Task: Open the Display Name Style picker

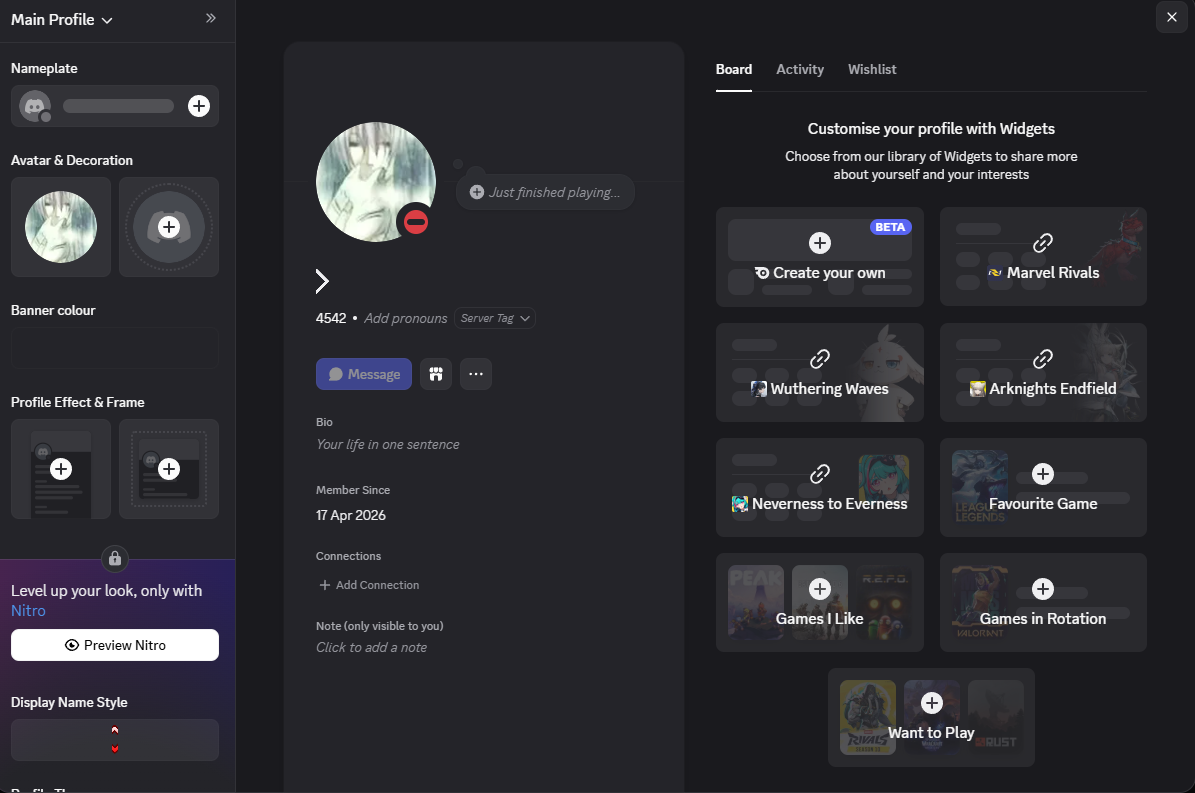Action: pyautogui.click(x=114, y=740)
